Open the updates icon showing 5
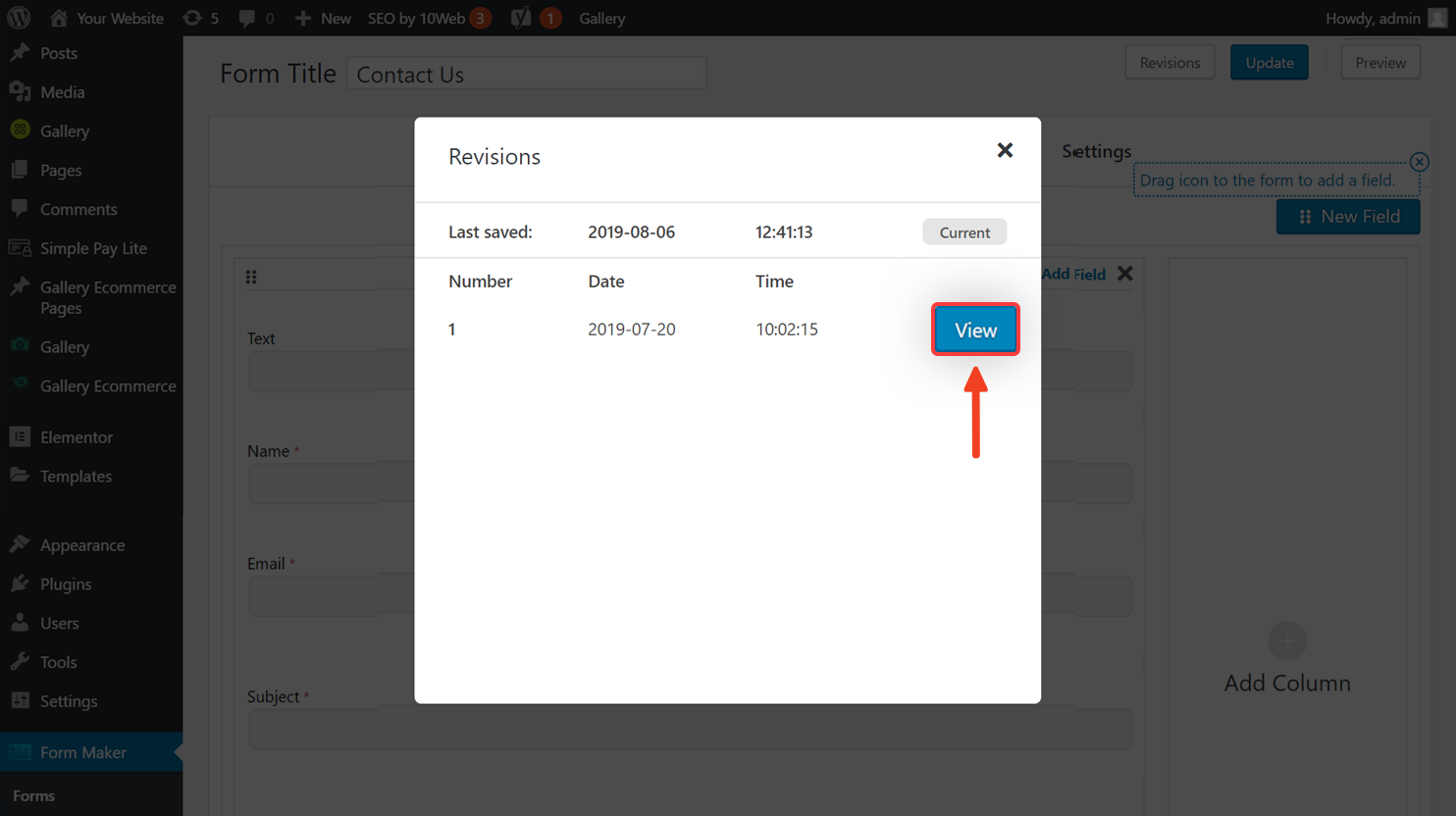 point(192,18)
